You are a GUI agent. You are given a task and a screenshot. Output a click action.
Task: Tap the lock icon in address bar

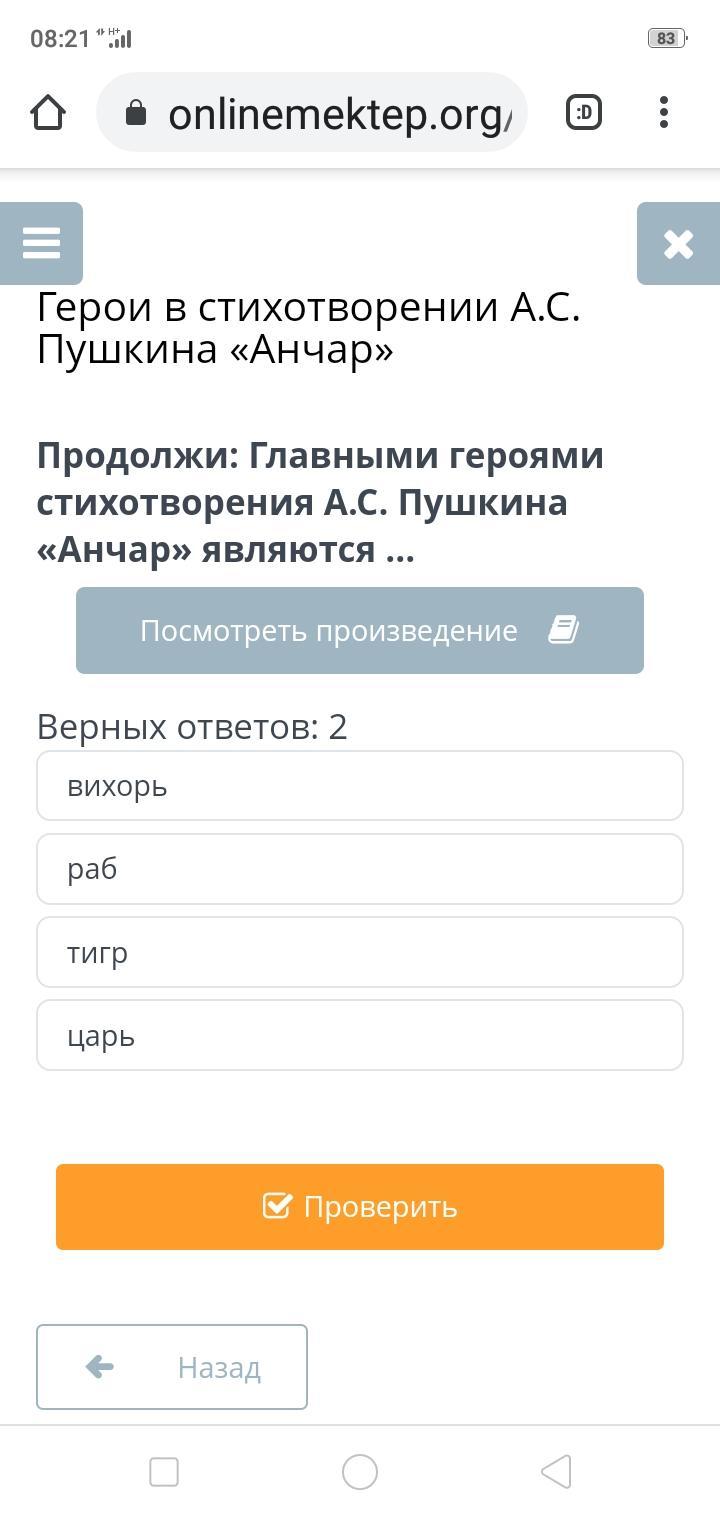click(x=136, y=114)
